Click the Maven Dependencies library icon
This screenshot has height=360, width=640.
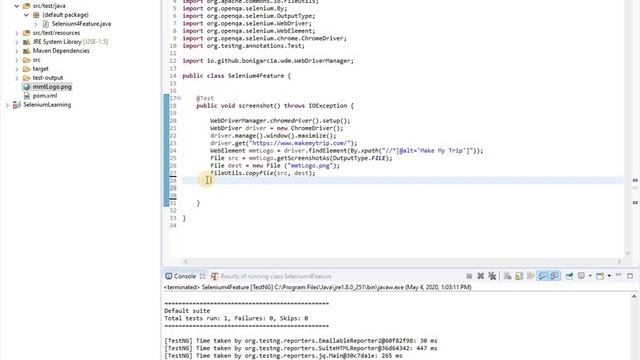coord(27,51)
